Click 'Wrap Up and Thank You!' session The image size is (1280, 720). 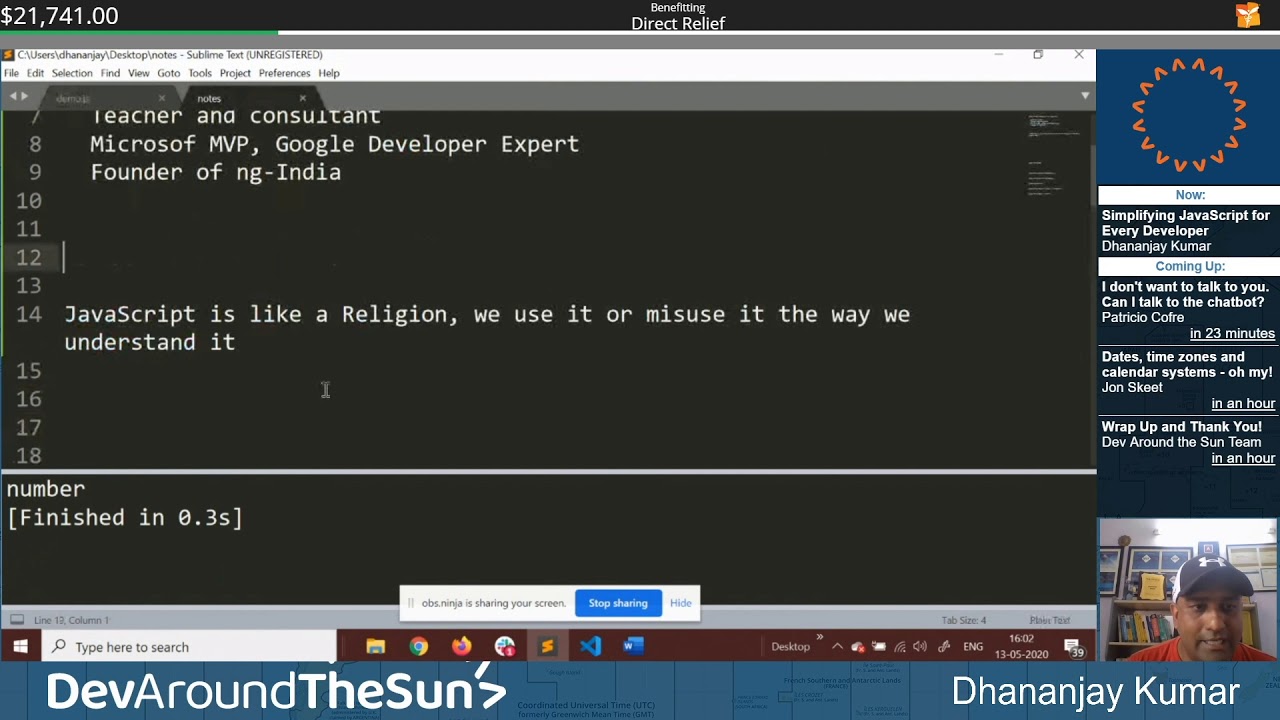[1182, 427]
